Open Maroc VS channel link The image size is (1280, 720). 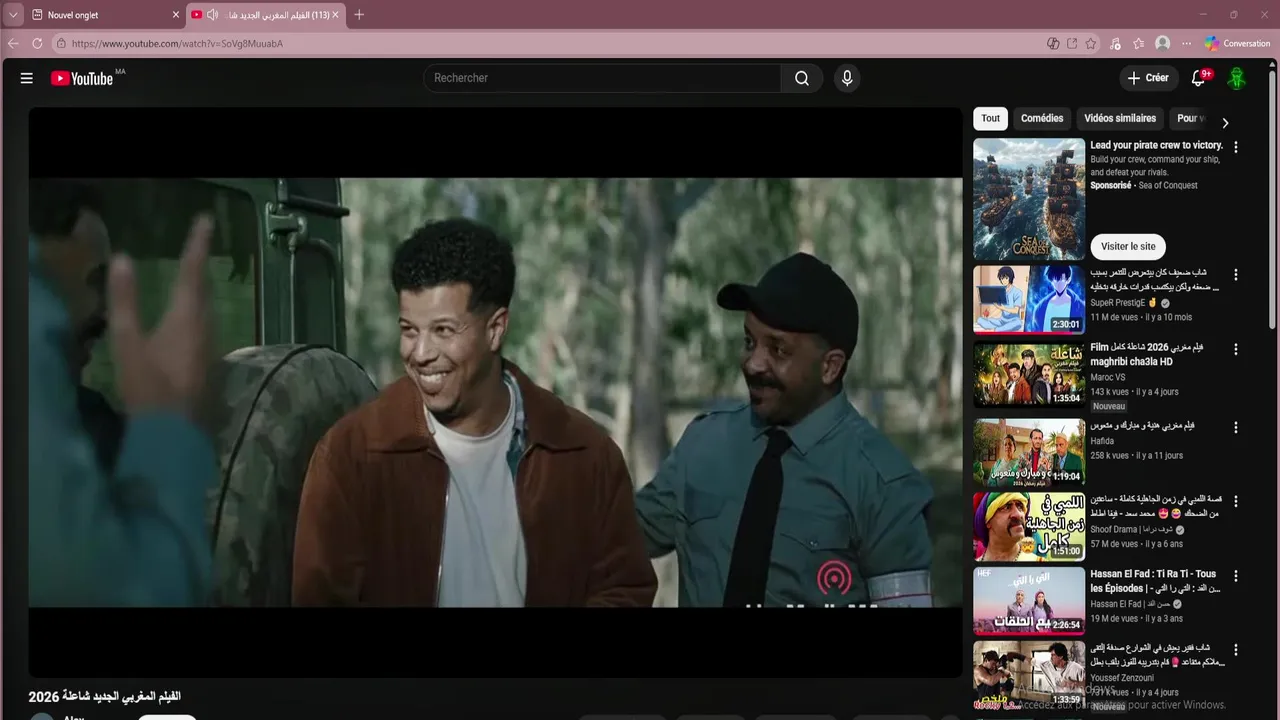point(1107,377)
